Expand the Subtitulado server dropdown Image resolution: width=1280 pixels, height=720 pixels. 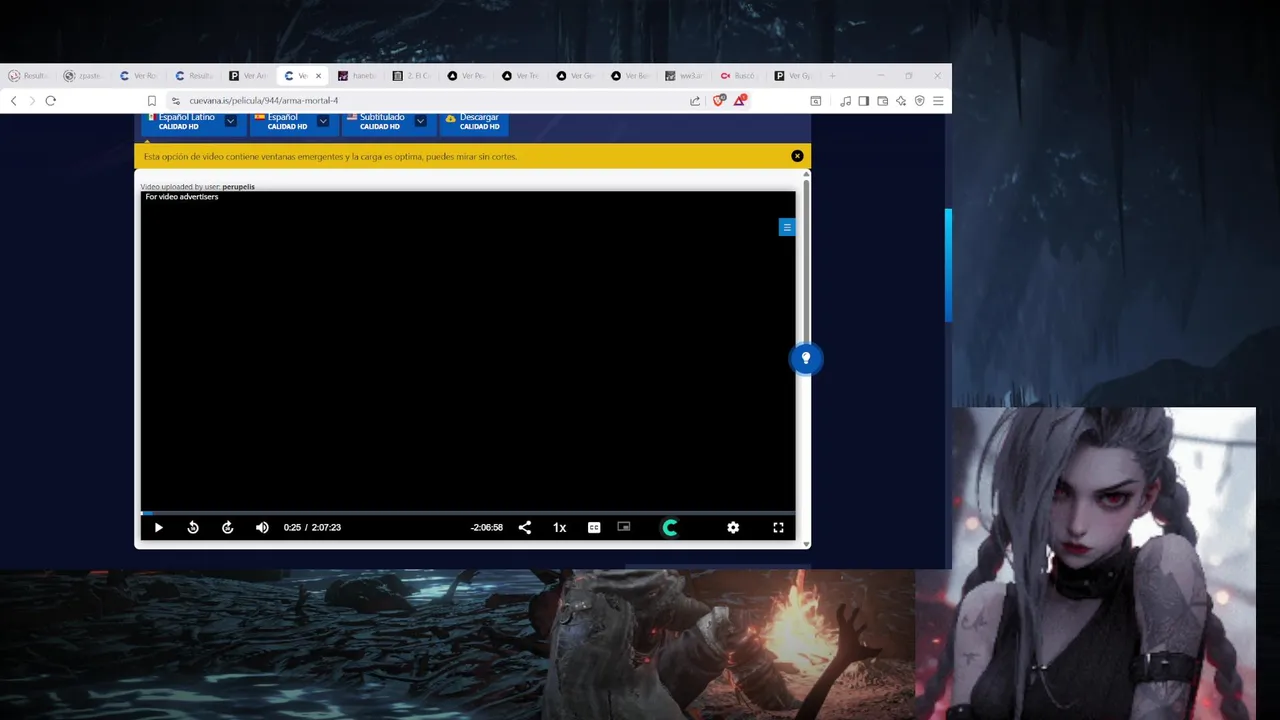pyautogui.click(x=420, y=121)
